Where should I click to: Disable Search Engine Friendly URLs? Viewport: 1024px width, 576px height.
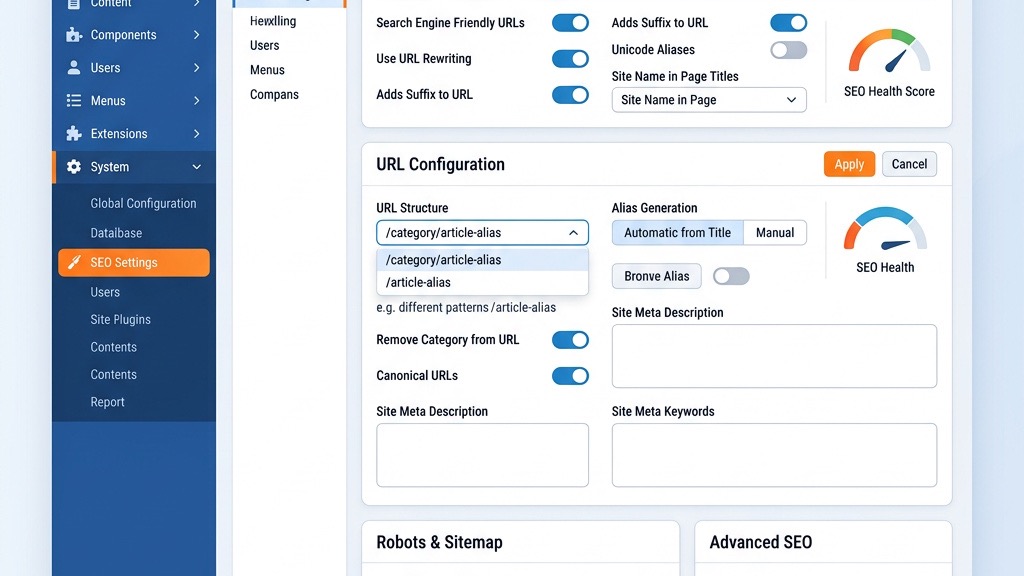coord(570,22)
